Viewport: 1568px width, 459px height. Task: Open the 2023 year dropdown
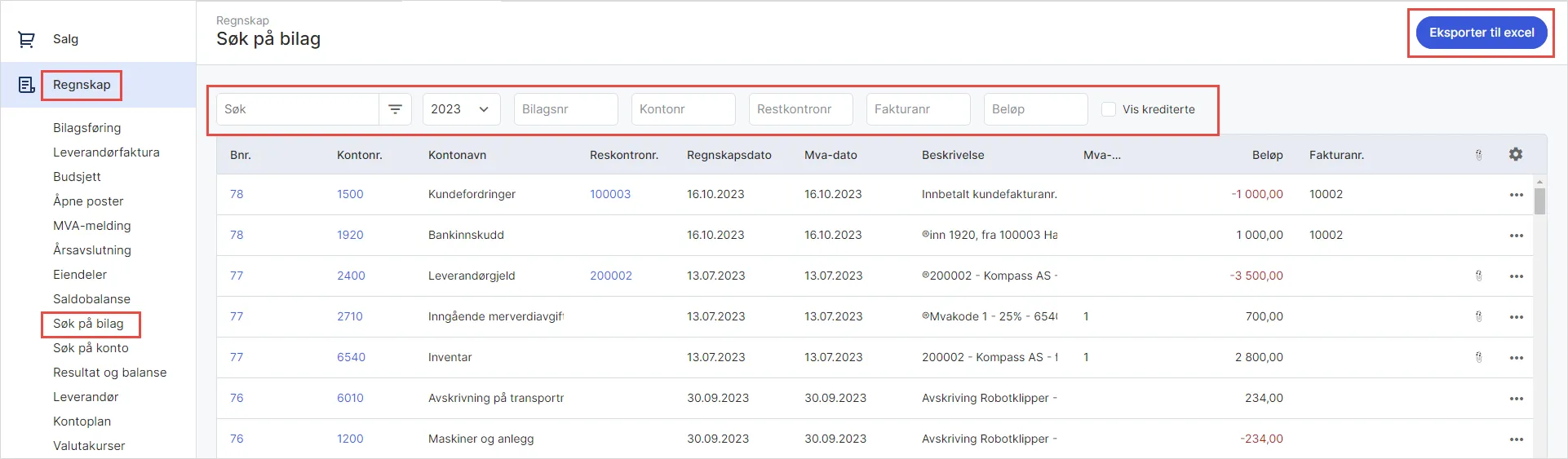pos(461,109)
